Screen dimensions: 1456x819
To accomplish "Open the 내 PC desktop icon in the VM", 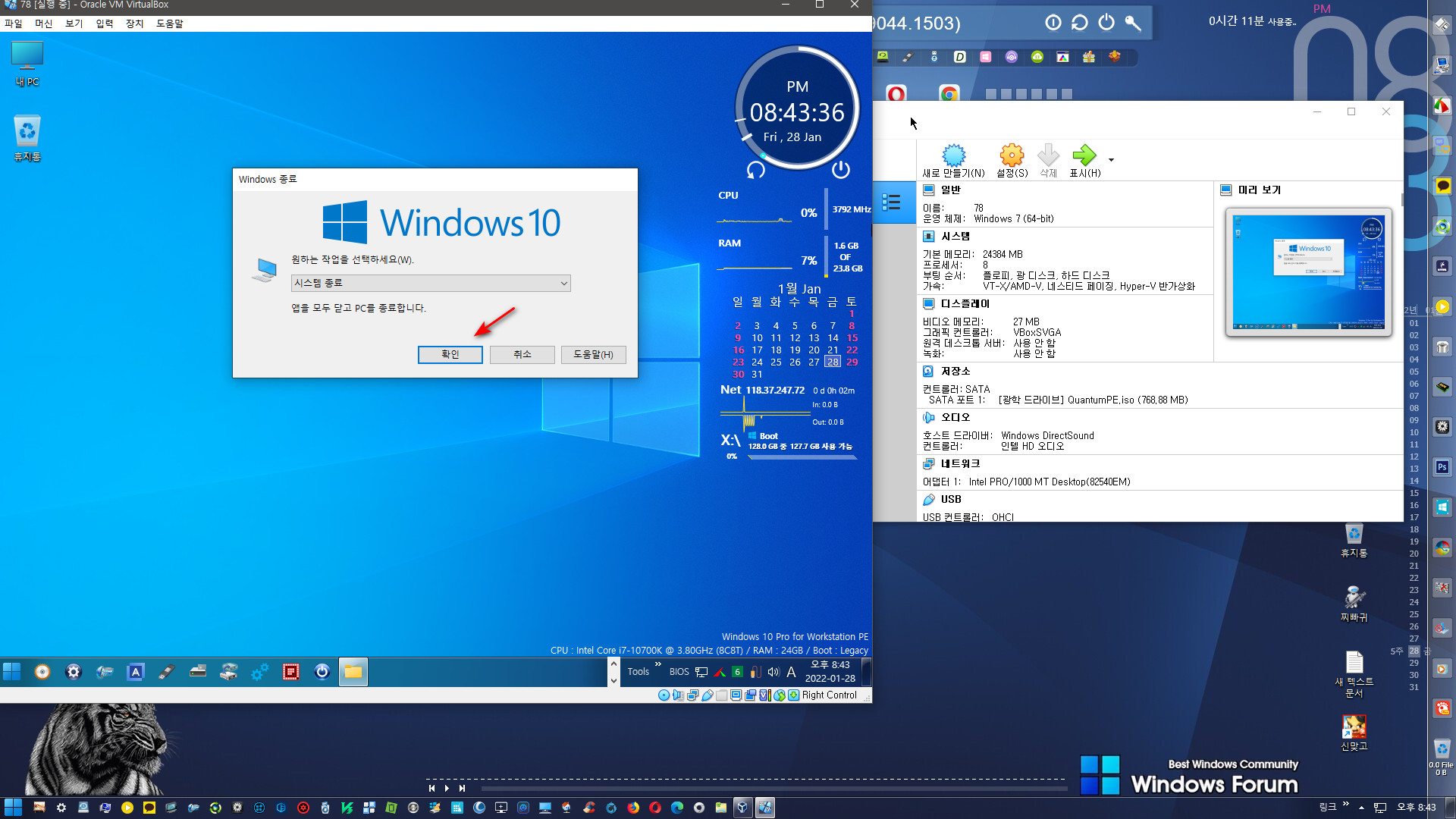I will point(27,64).
